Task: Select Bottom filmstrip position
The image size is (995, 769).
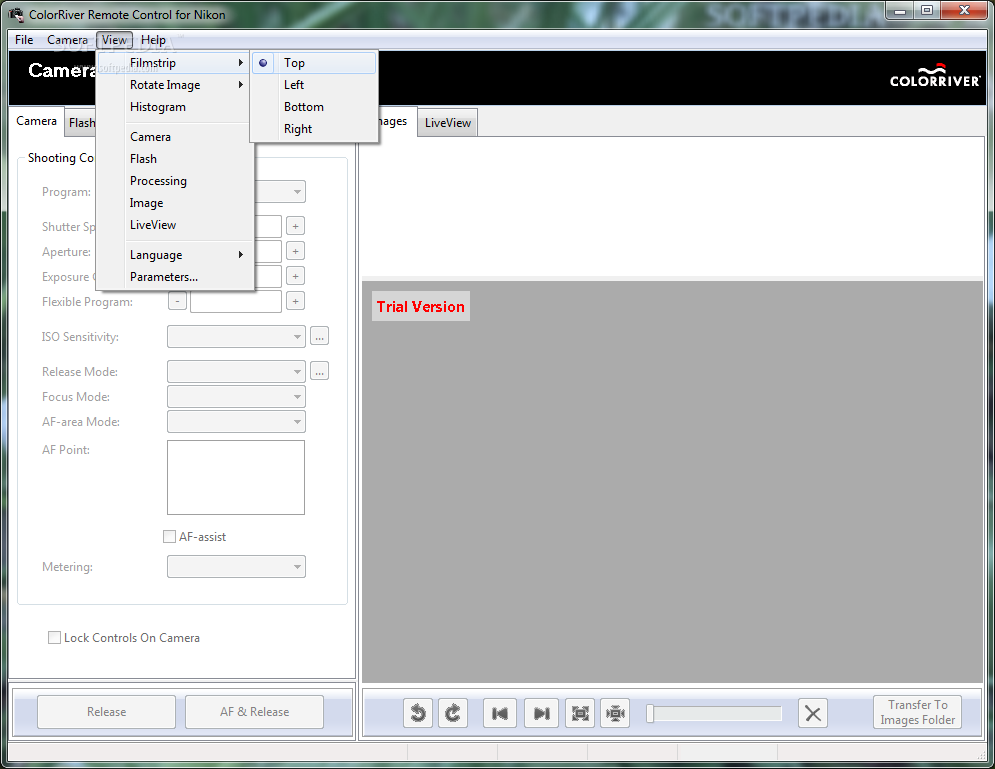Action: click(314, 107)
